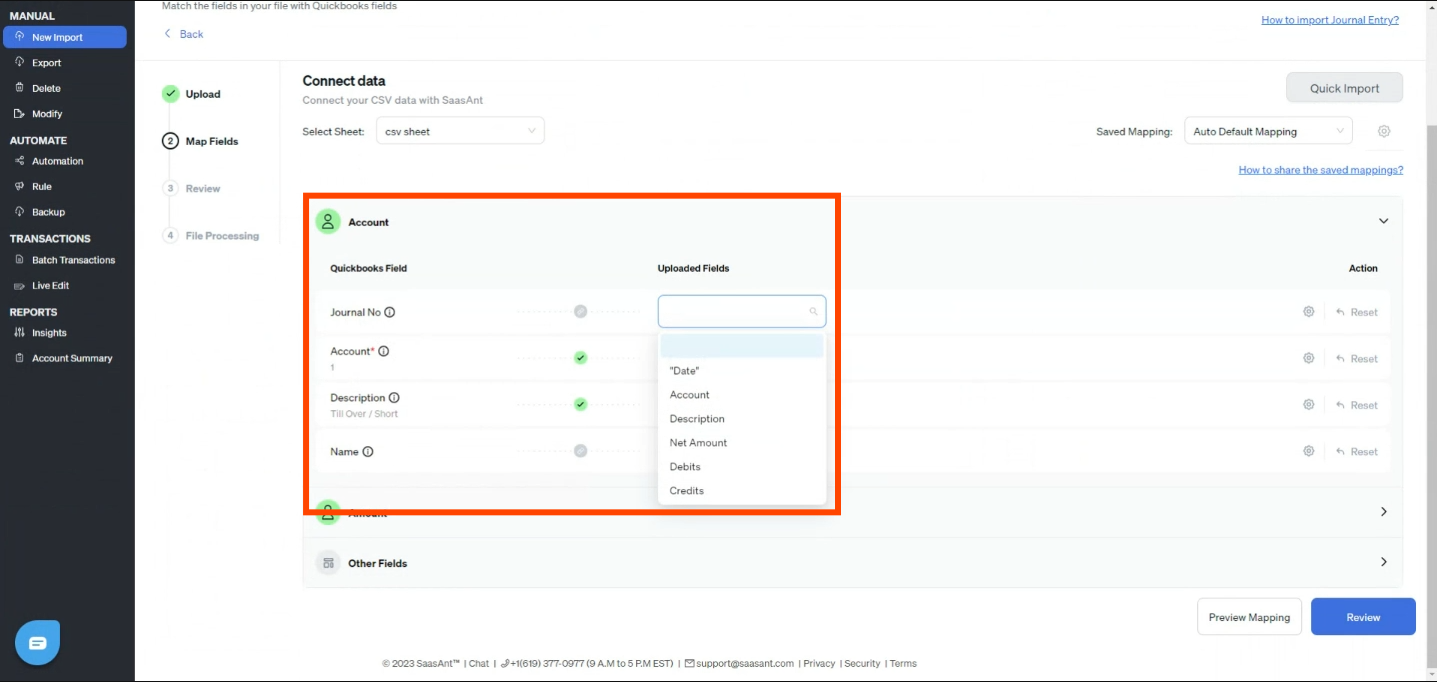Open settings gear for Description row
The width and height of the screenshot is (1437, 682).
pyautogui.click(x=1308, y=405)
